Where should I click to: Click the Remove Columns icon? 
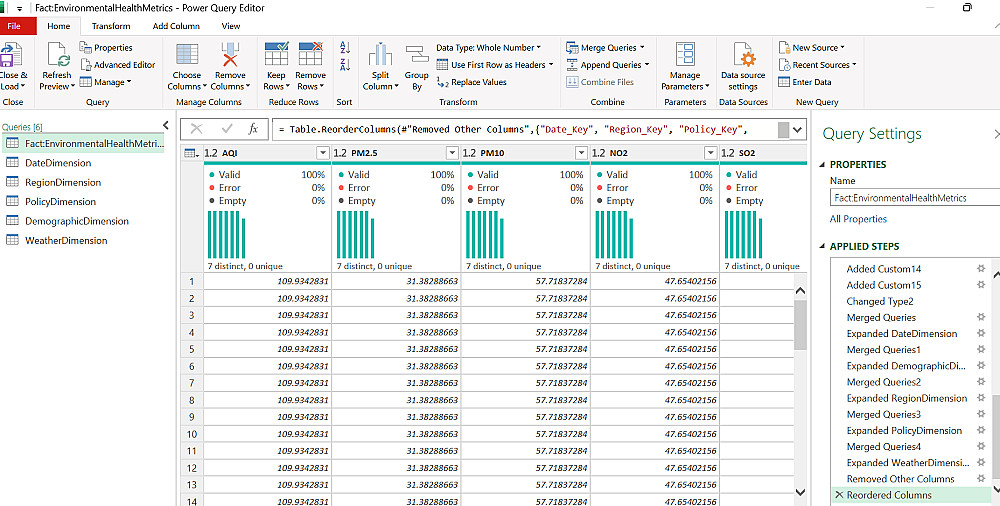pyautogui.click(x=230, y=55)
